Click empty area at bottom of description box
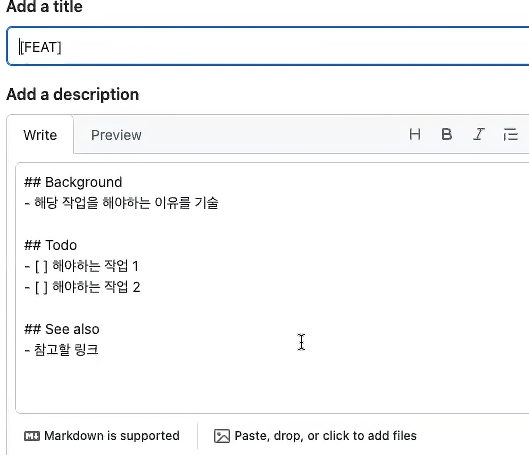 [272, 386]
